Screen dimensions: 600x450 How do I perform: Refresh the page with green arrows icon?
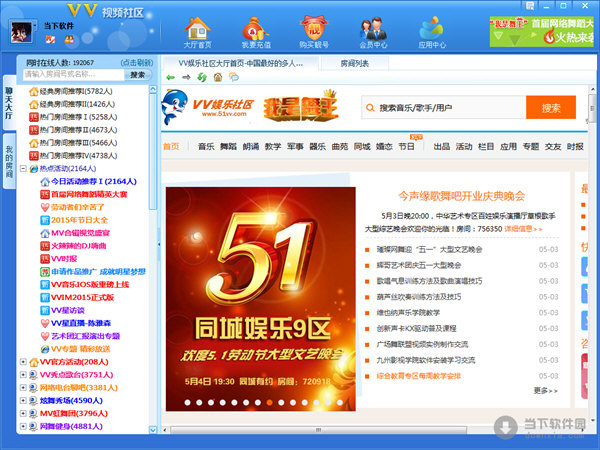tap(202, 77)
